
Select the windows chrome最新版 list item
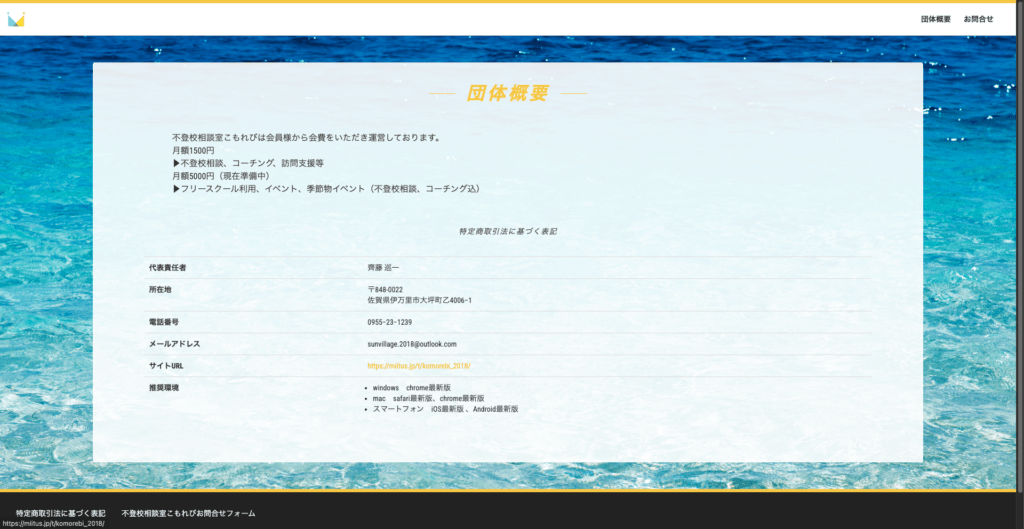point(411,387)
